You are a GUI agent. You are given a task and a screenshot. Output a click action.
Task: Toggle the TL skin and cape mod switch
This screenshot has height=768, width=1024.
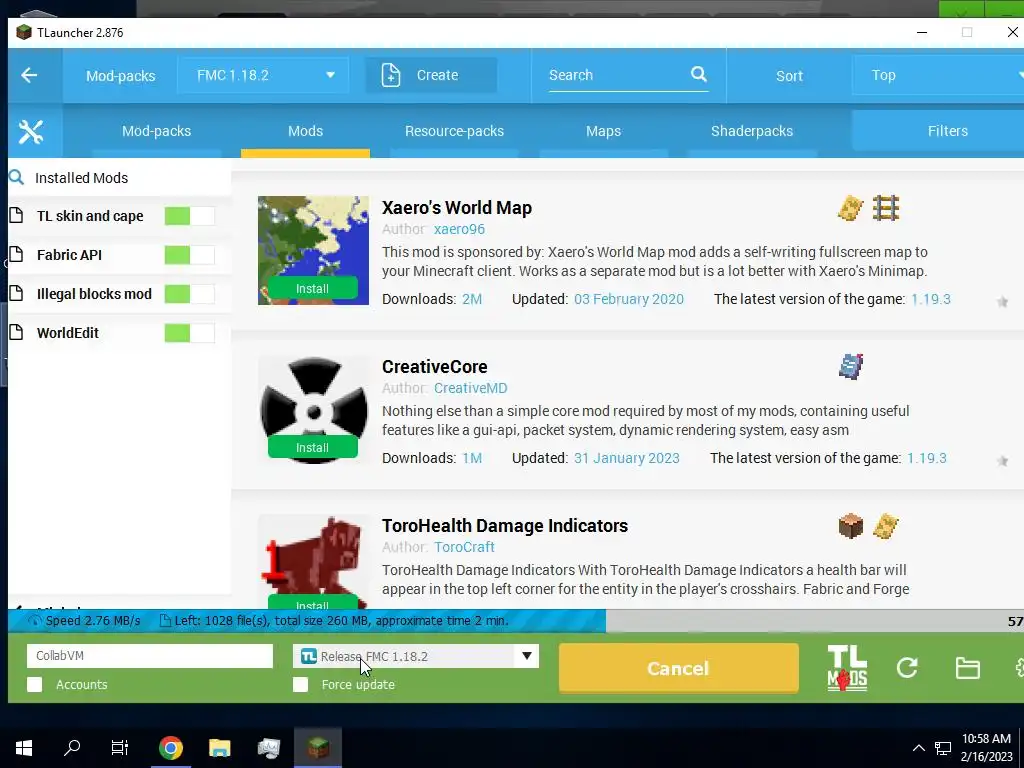[x=189, y=216]
